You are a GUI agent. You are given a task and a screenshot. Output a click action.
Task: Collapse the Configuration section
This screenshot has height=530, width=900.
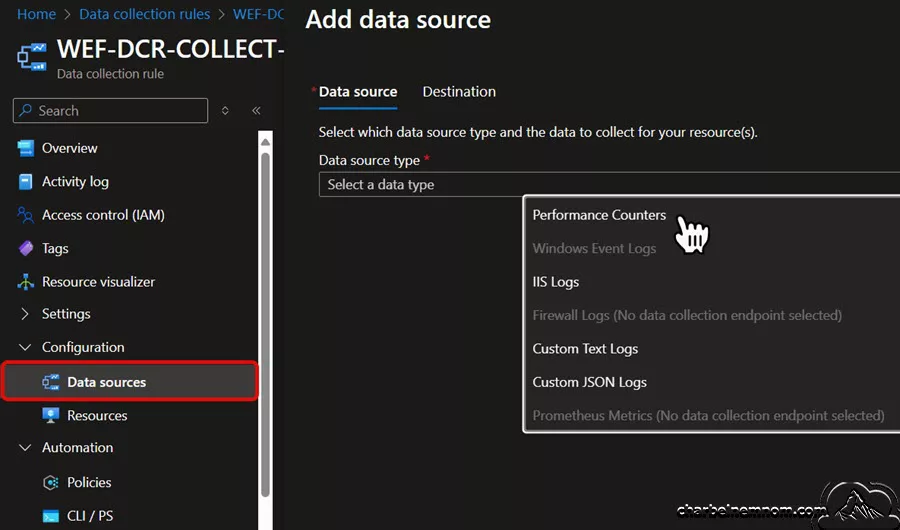click(x=25, y=347)
